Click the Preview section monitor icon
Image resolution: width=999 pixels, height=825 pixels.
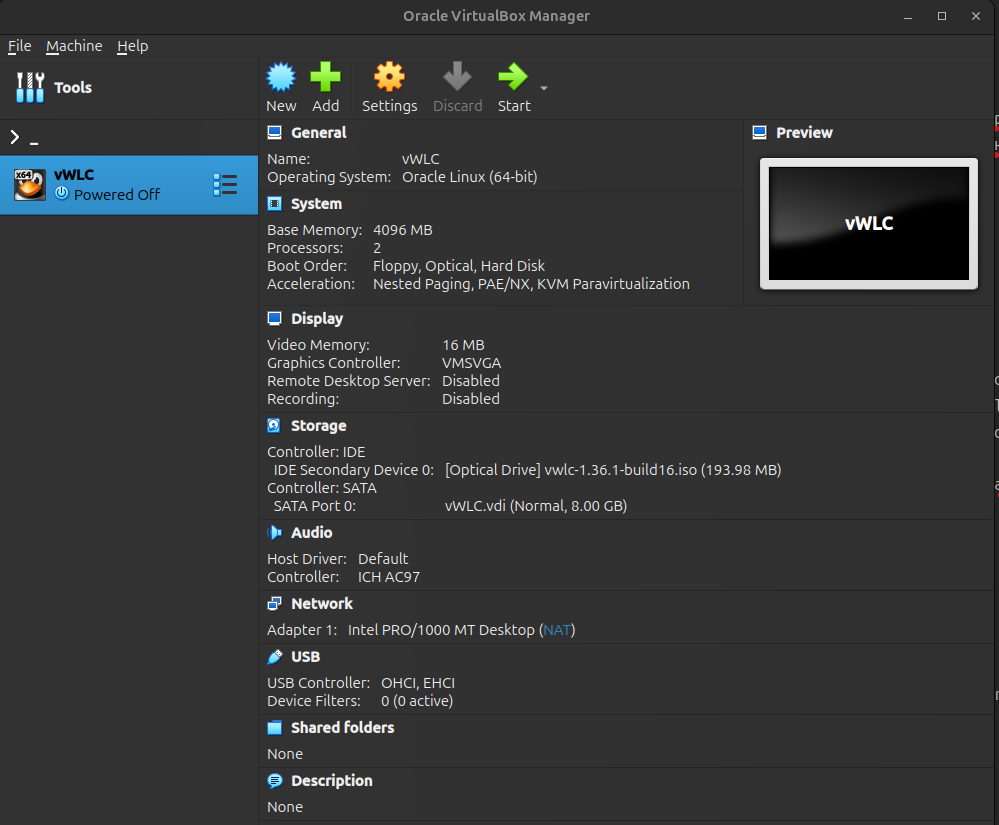(x=759, y=133)
